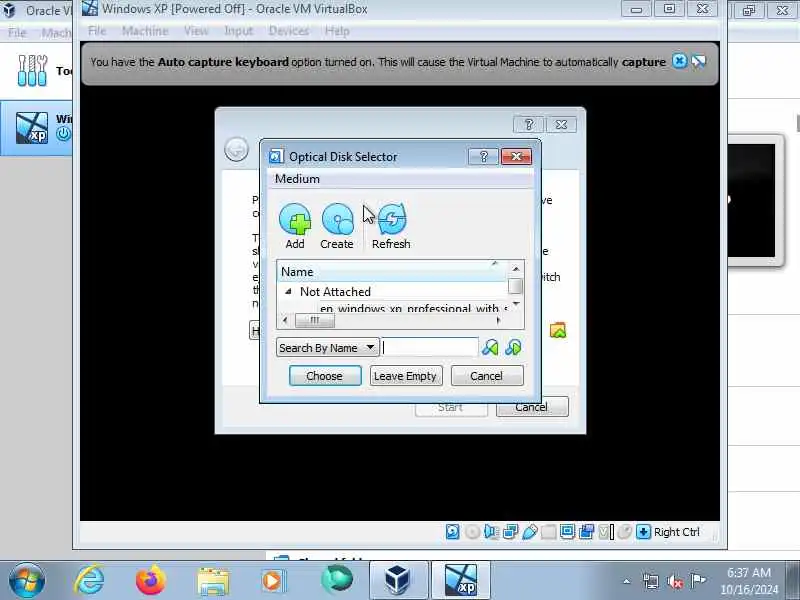Click the find next match icon beside search field
This screenshot has height=600, width=800.
point(513,348)
